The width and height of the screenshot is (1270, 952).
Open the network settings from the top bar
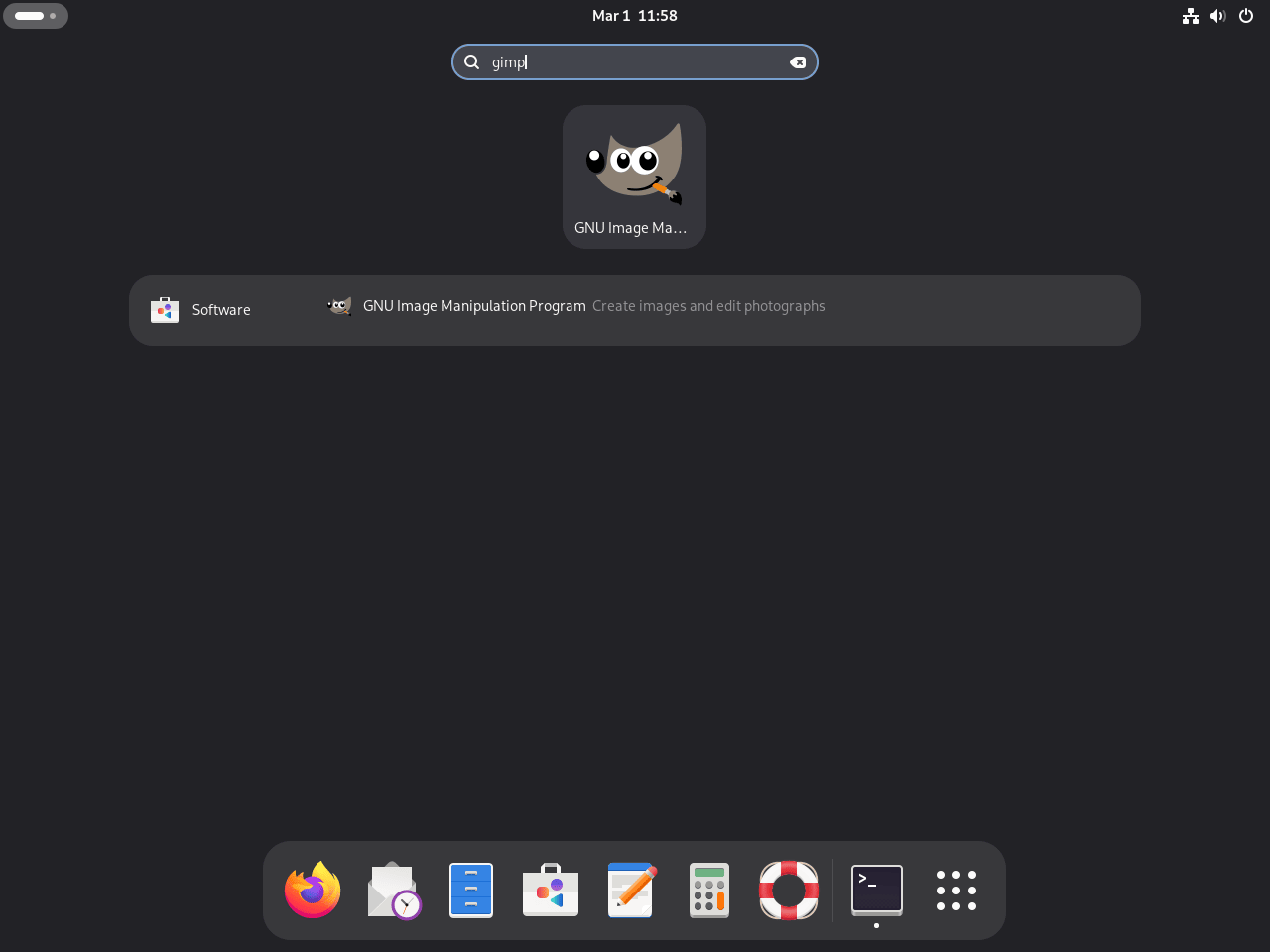point(1191,15)
